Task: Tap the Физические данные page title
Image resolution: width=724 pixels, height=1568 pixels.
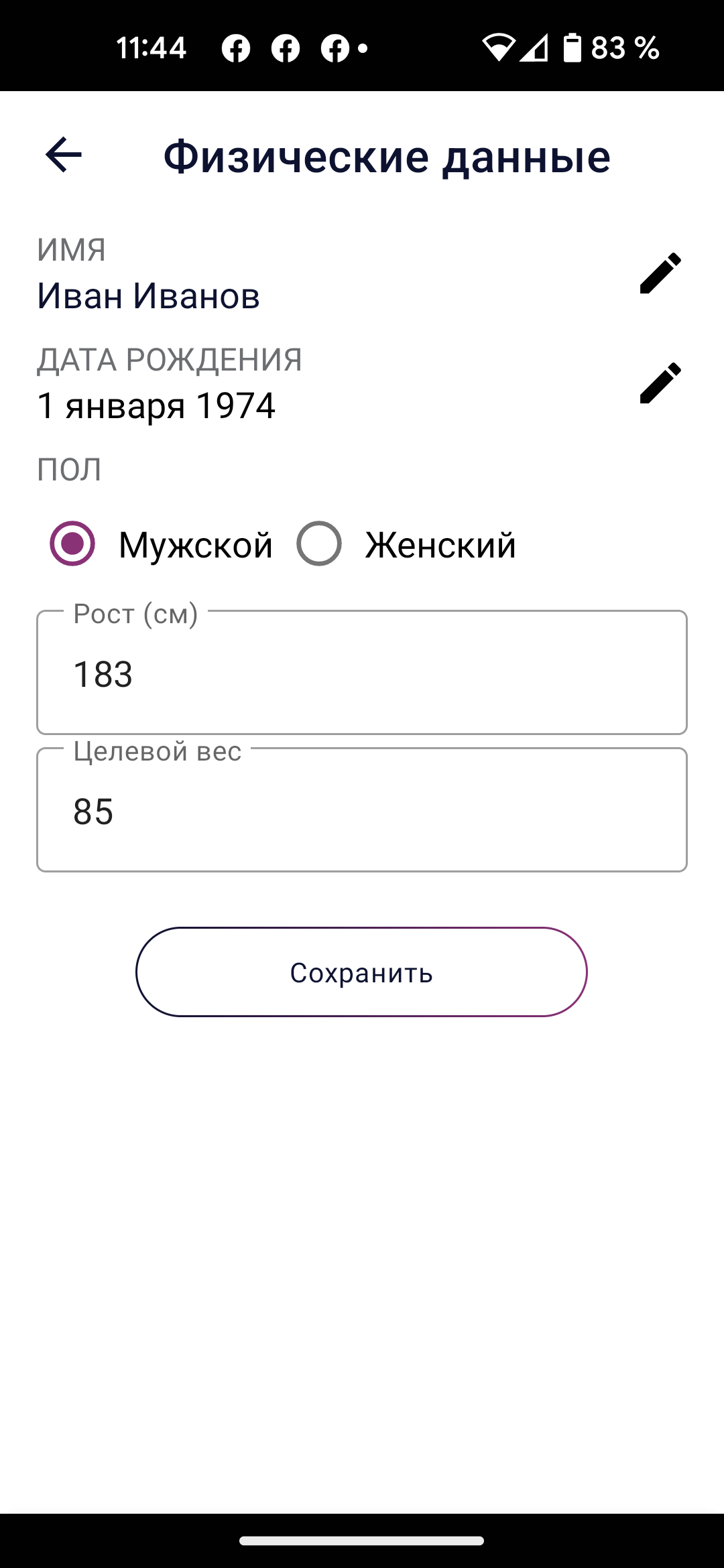Action: [387, 157]
